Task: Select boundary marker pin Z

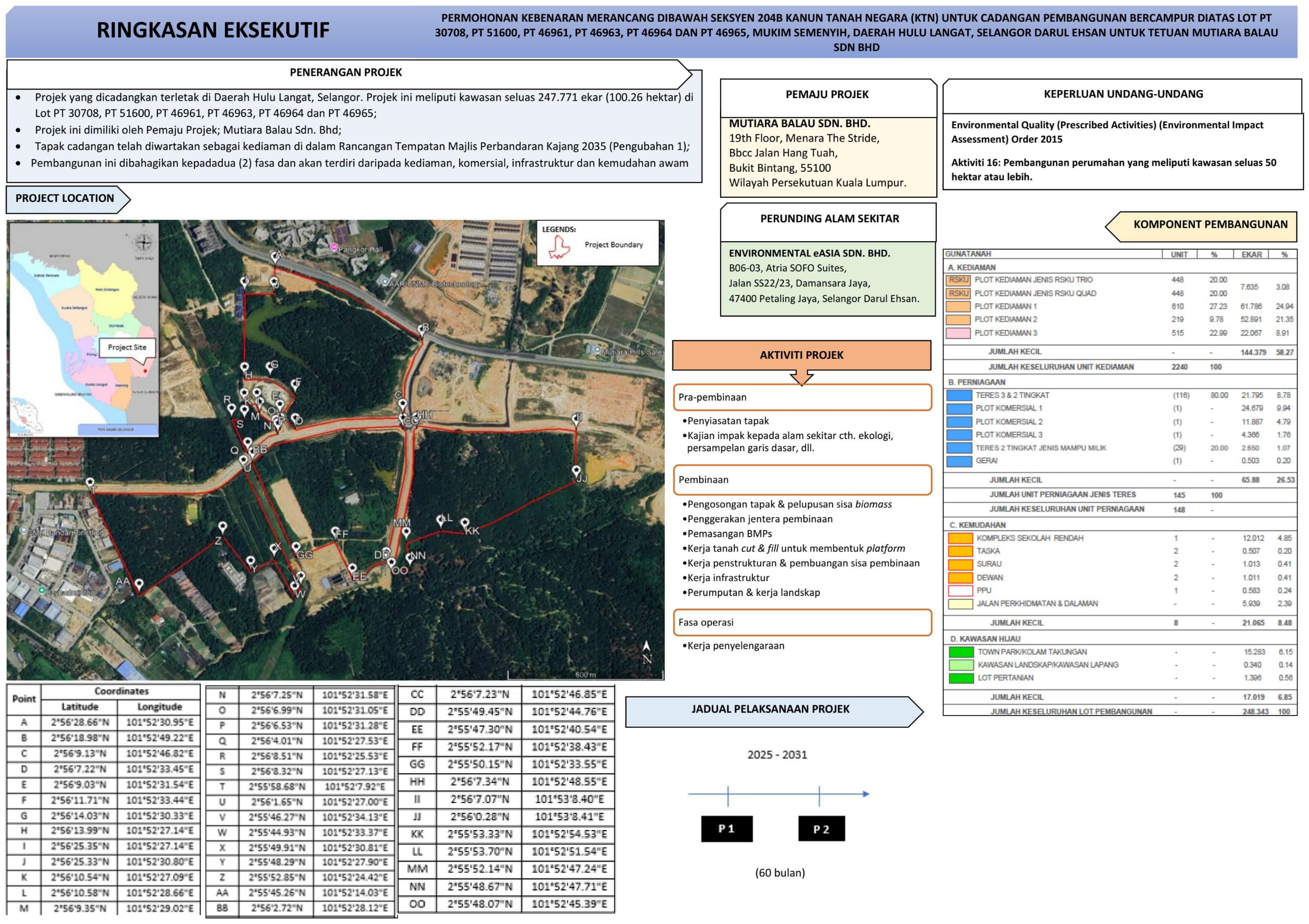Action: 222,528
